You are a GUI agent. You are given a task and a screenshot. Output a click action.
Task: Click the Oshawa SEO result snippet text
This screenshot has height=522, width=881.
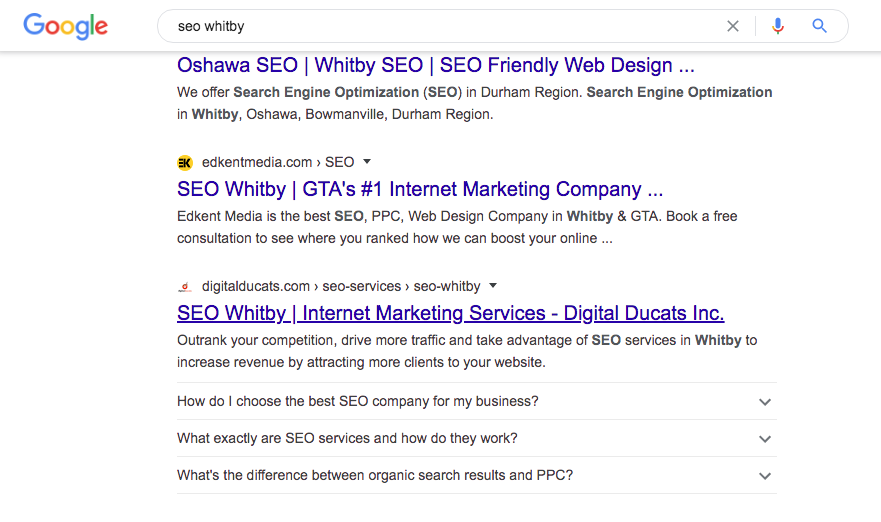click(x=474, y=103)
